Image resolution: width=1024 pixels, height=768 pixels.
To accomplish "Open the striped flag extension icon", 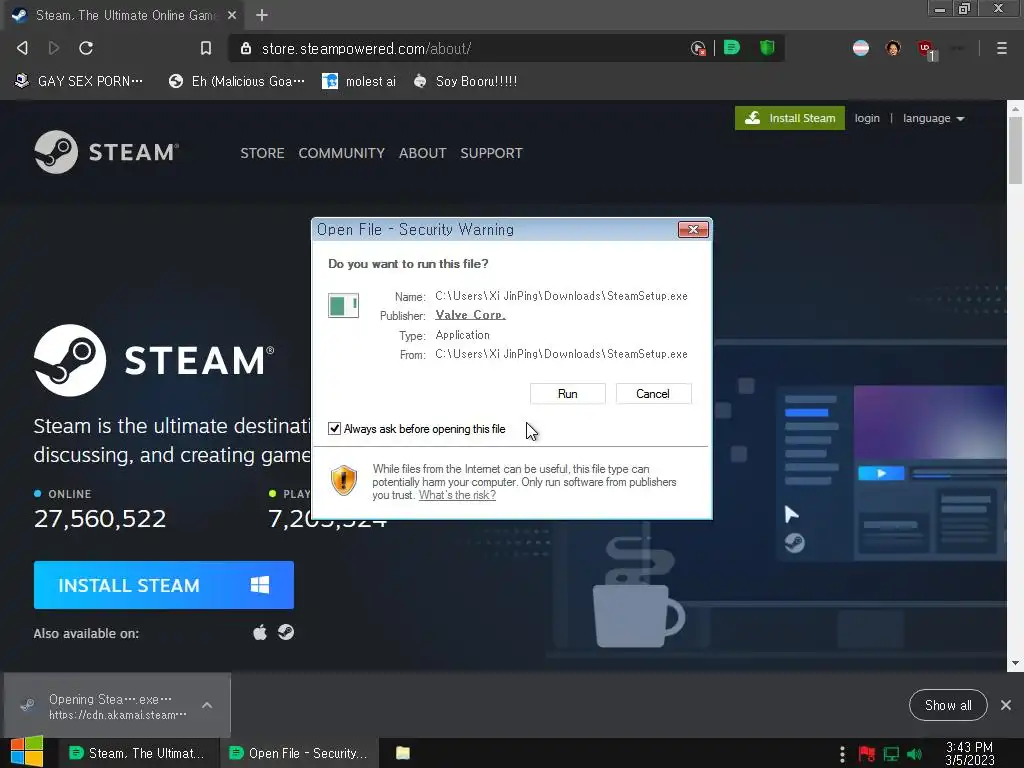I will click(x=861, y=48).
